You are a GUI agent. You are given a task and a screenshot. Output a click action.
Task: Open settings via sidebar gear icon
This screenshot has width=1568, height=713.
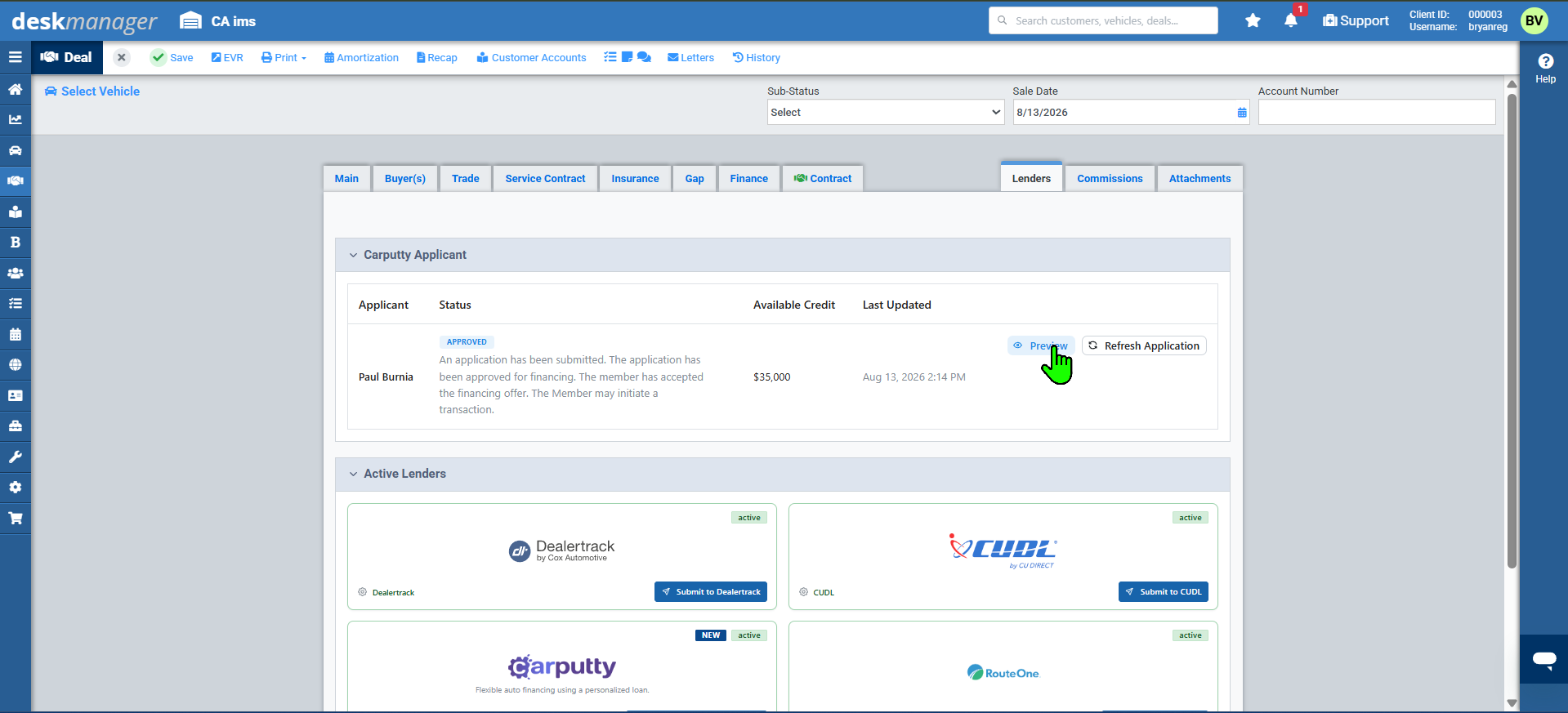tap(15, 487)
